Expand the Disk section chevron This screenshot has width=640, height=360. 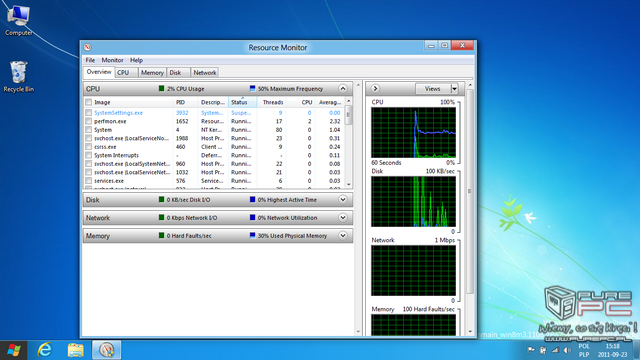(343, 200)
